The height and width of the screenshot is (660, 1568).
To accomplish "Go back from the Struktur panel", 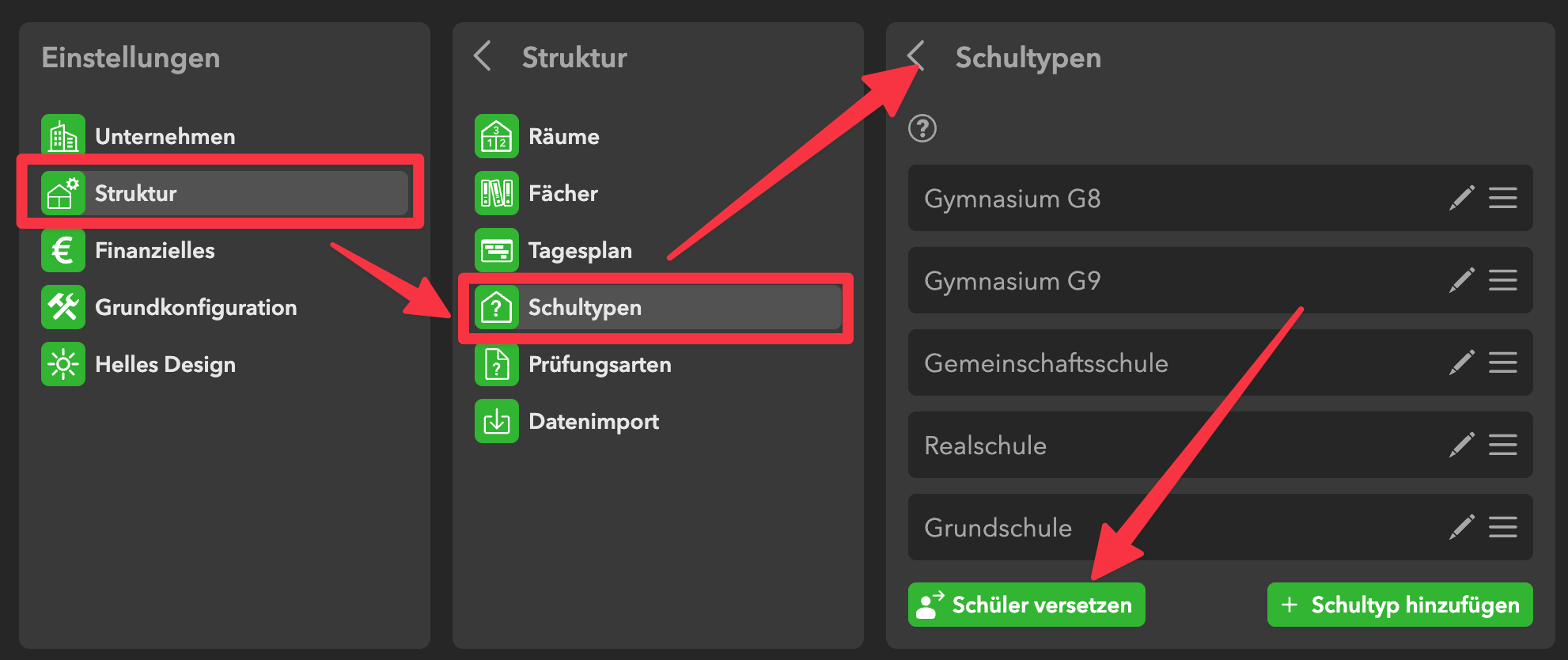I will tap(483, 57).
